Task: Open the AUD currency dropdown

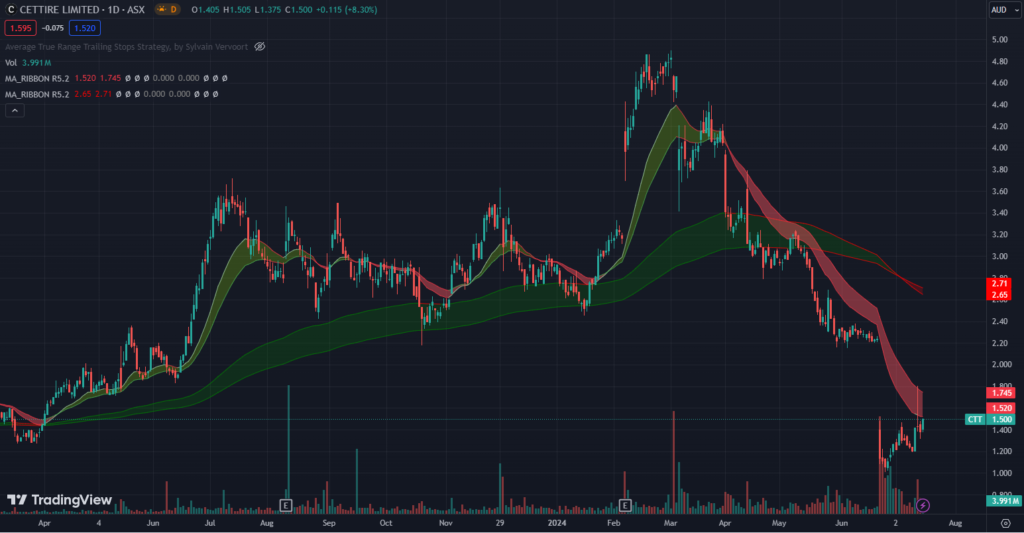Action: [x=1000, y=9]
